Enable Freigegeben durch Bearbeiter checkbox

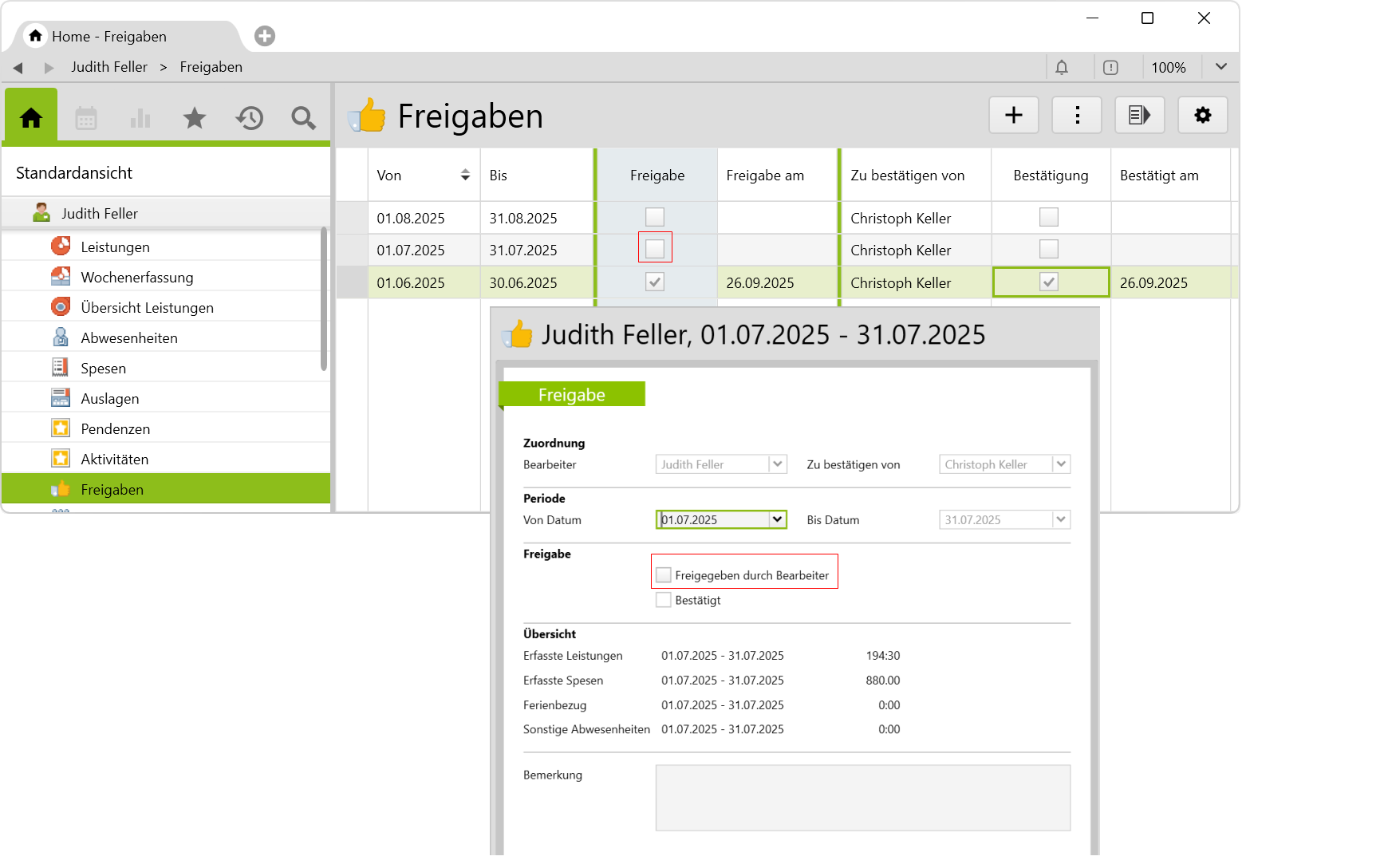point(664,575)
